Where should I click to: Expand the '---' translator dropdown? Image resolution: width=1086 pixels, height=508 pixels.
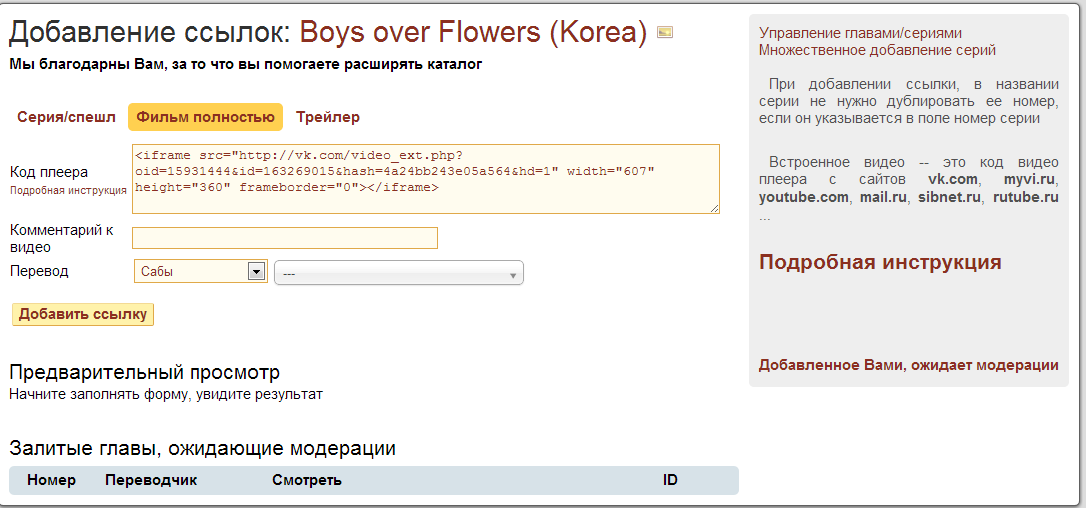pyautogui.click(x=399, y=273)
